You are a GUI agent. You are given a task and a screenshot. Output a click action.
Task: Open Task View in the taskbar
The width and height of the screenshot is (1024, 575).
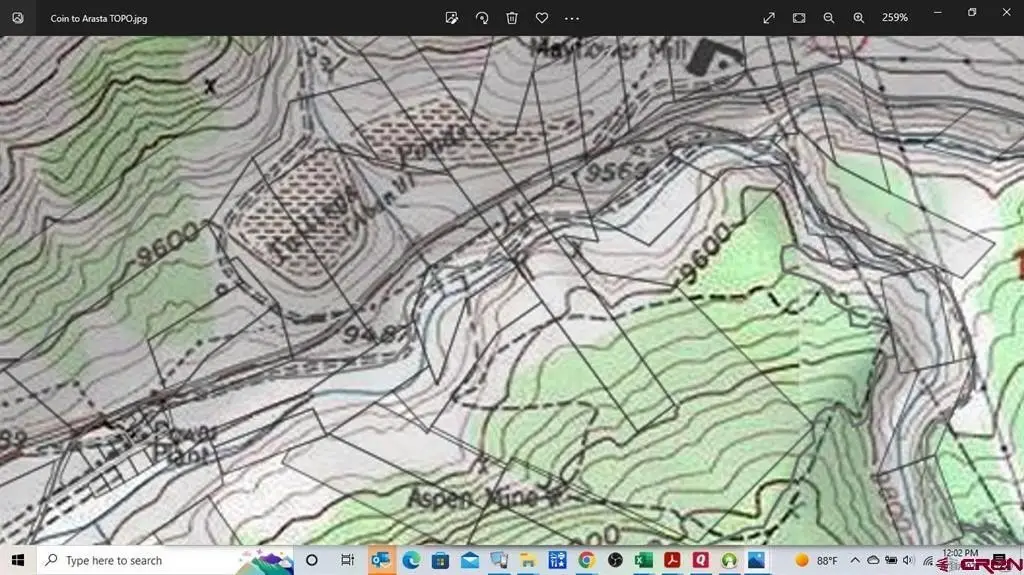347,560
